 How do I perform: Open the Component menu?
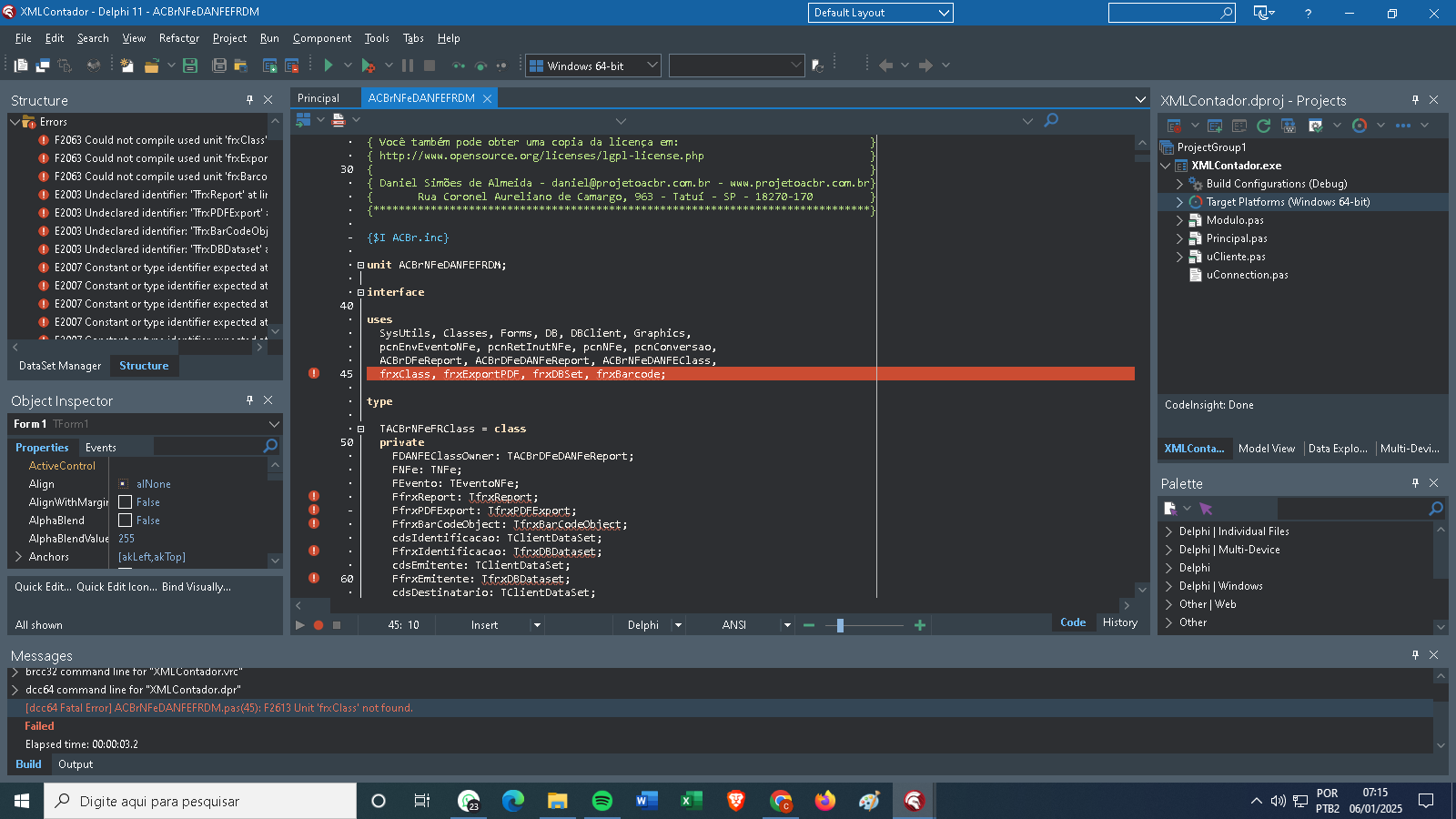[322, 38]
